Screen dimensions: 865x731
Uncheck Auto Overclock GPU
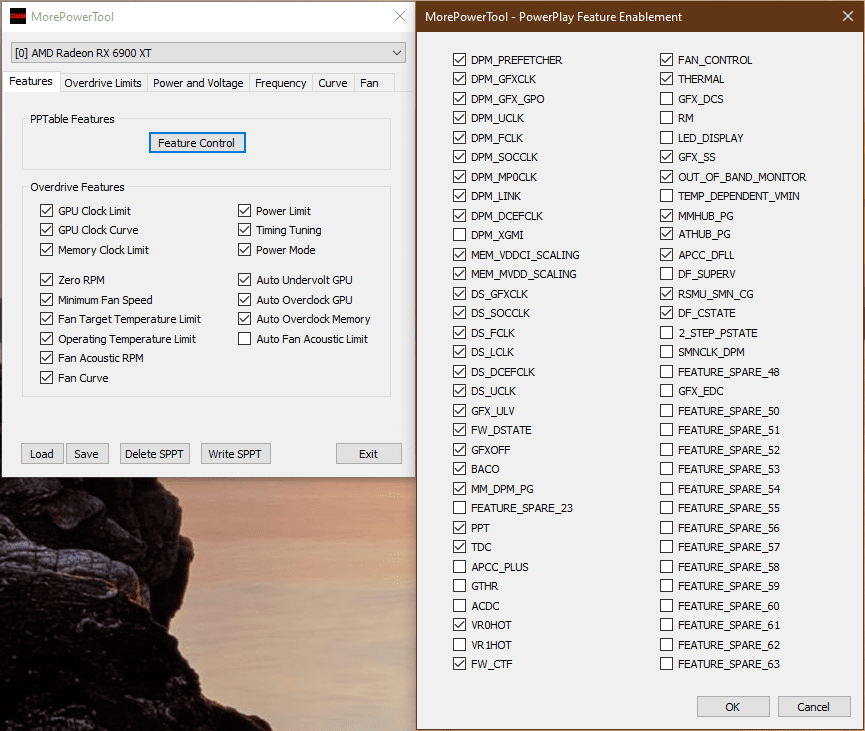click(244, 300)
